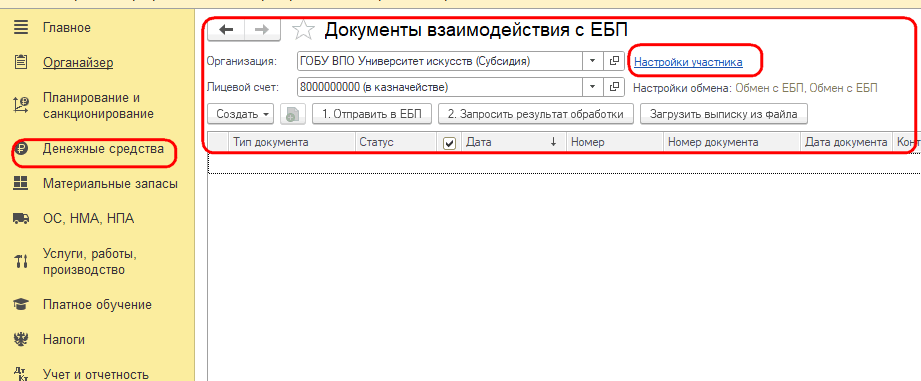
Task: Click the Лицевой счет input field
Action: (440, 87)
